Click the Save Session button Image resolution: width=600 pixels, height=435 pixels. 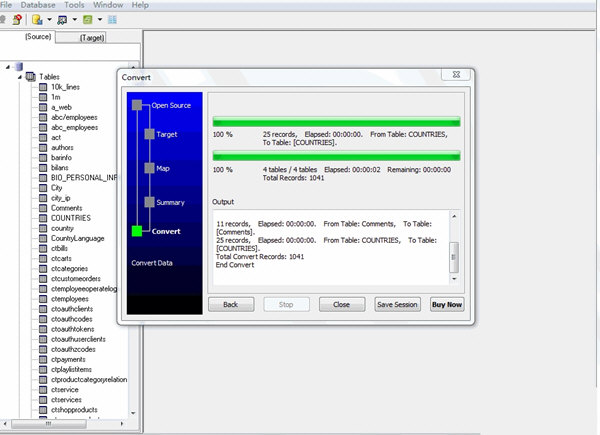(397, 305)
